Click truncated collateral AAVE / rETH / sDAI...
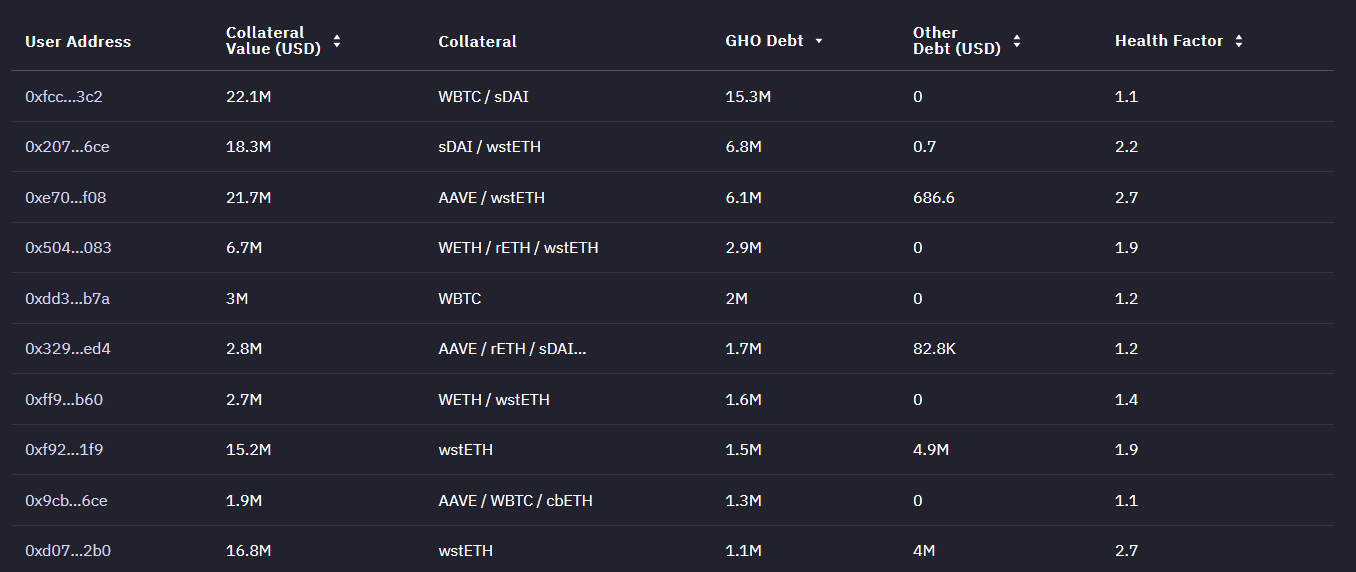Viewport: 1356px width, 572px height. pyautogui.click(x=512, y=349)
